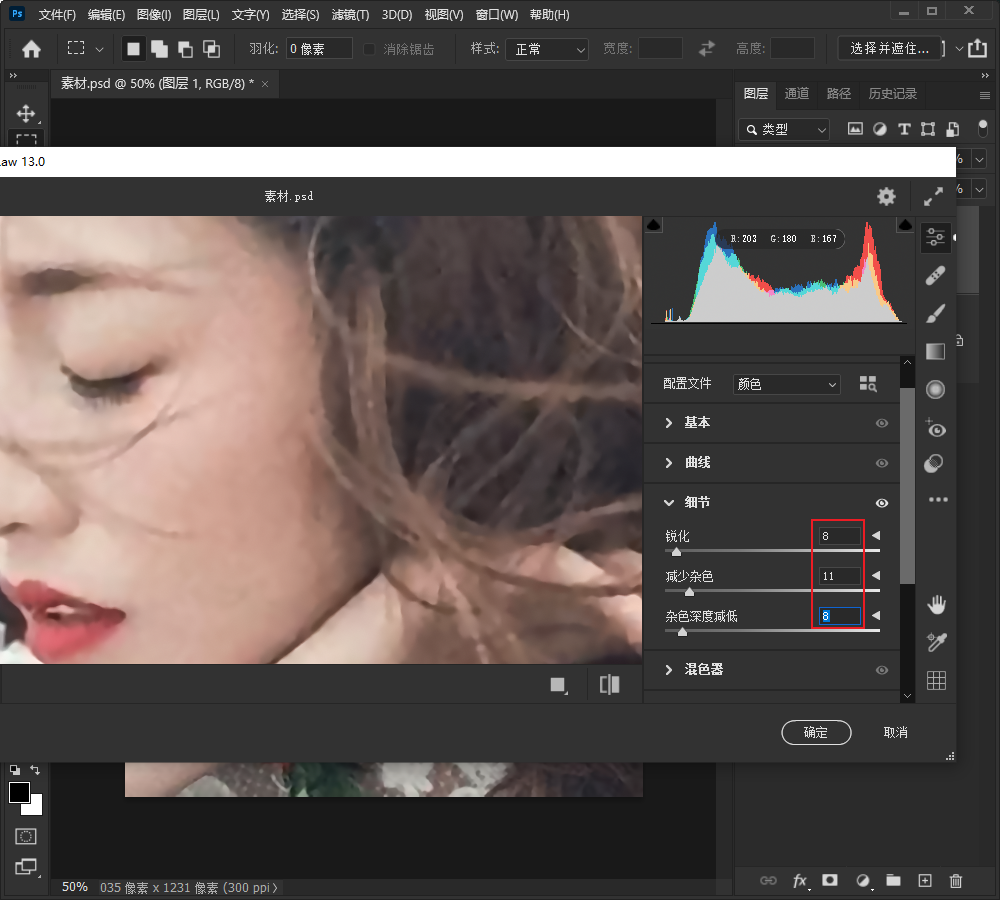Select the Move tool in the toolbar
1000x900 pixels.
coord(26,114)
